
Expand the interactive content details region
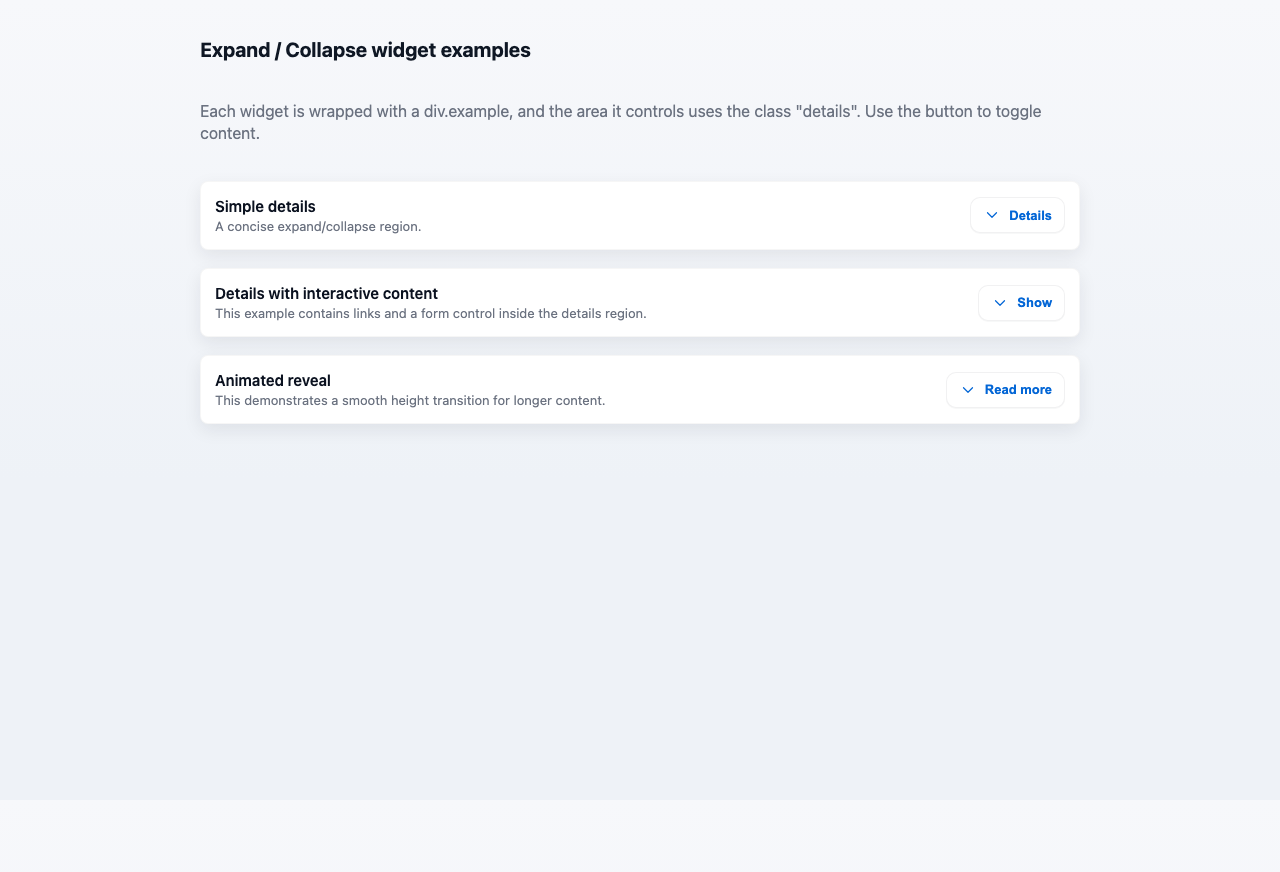pos(1021,303)
